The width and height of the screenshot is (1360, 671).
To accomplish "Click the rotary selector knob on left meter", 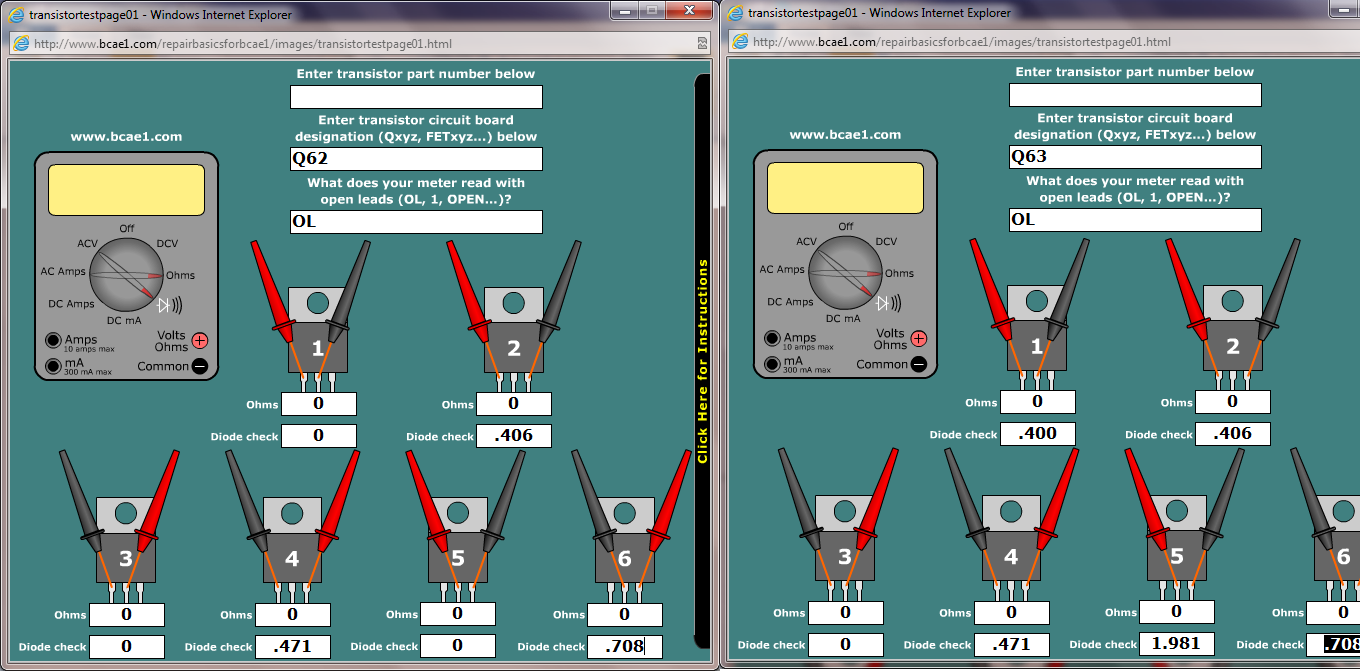I will [x=126, y=276].
